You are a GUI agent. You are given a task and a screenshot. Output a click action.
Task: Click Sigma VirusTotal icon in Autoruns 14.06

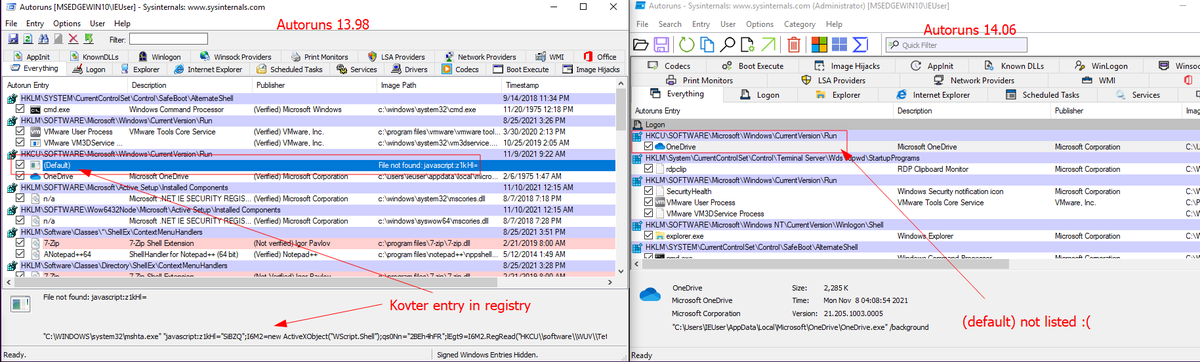pos(859,44)
